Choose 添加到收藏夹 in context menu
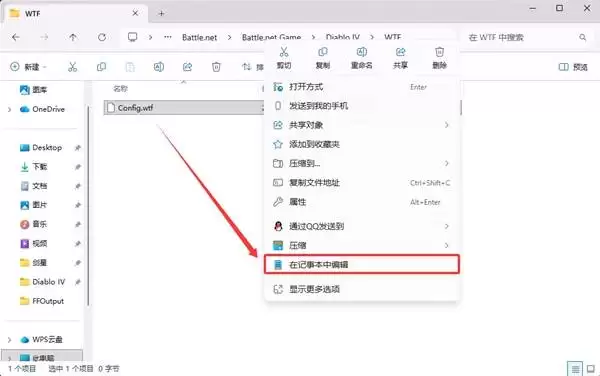The image size is (600, 376). click(362, 144)
